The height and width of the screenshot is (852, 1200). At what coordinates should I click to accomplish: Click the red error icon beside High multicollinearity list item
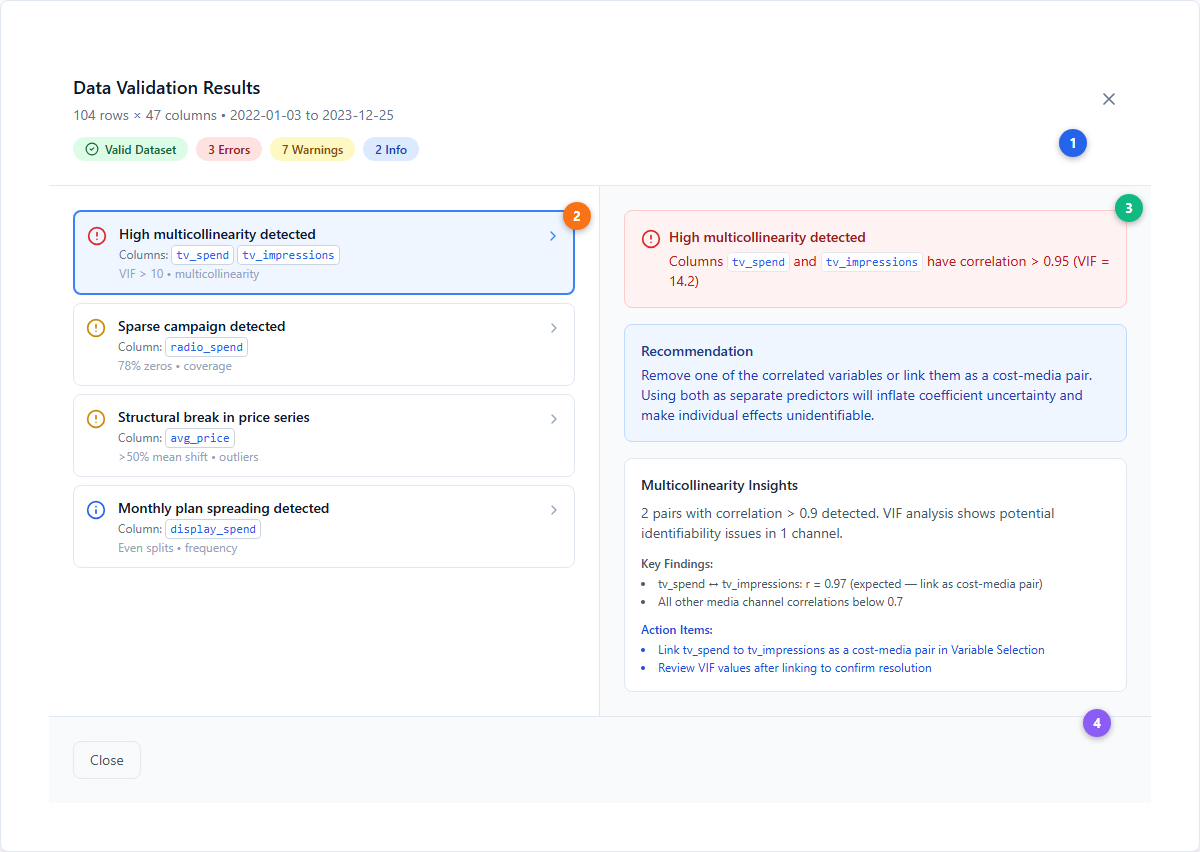coord(96,236)
